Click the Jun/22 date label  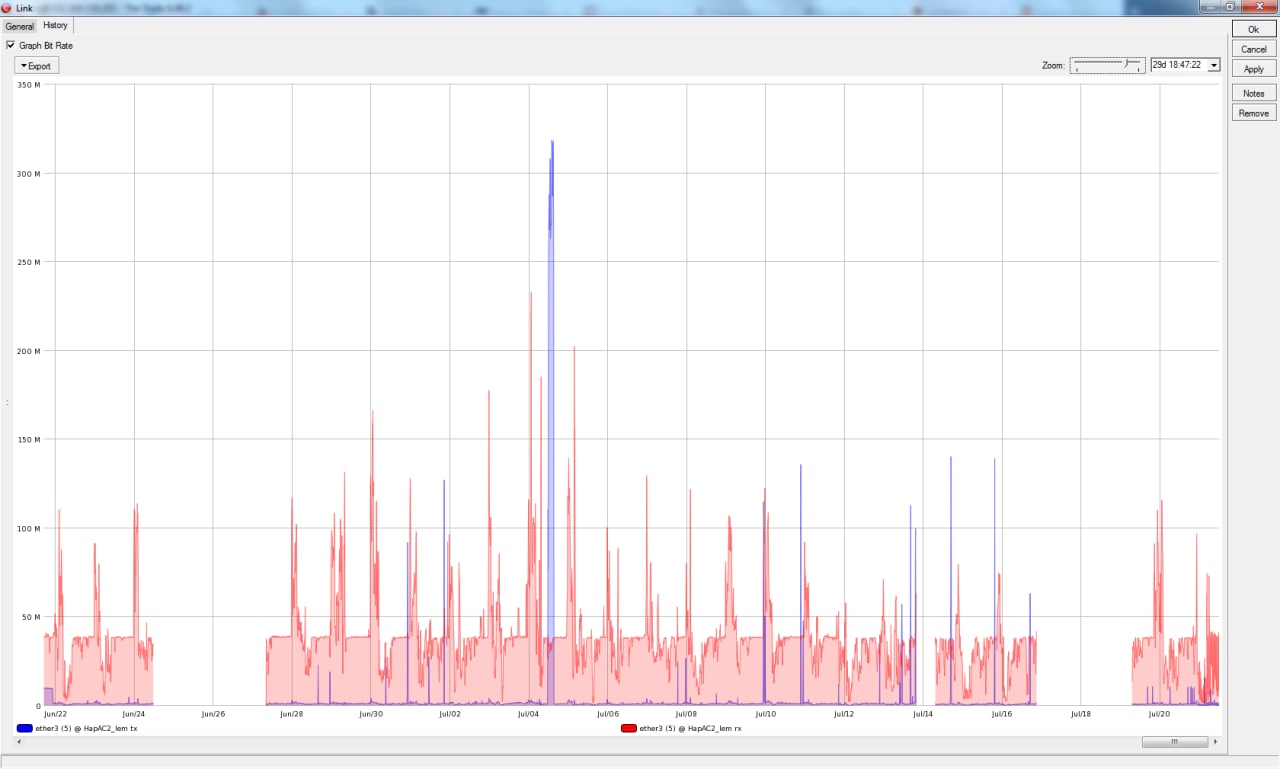[55, 714]
